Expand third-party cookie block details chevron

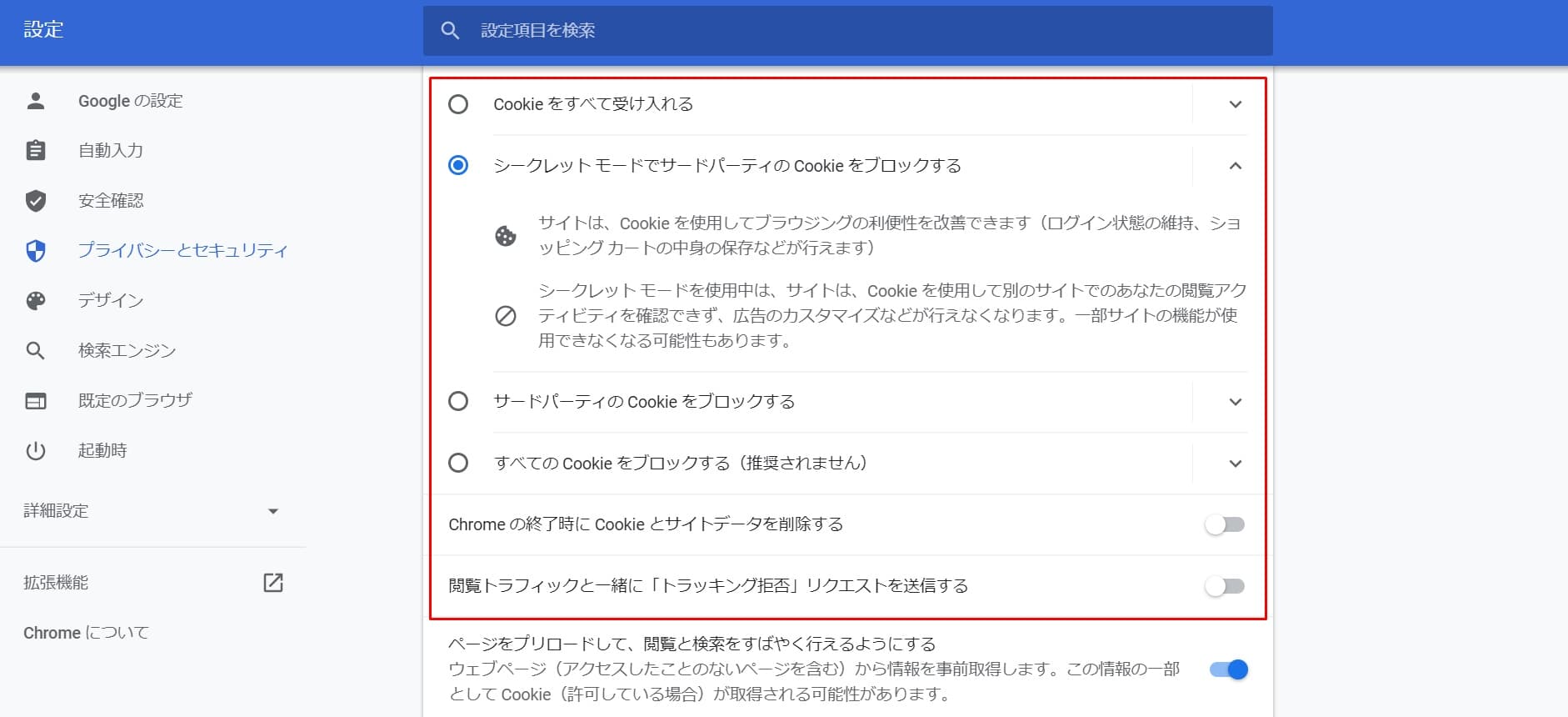tap(1236, 401)
